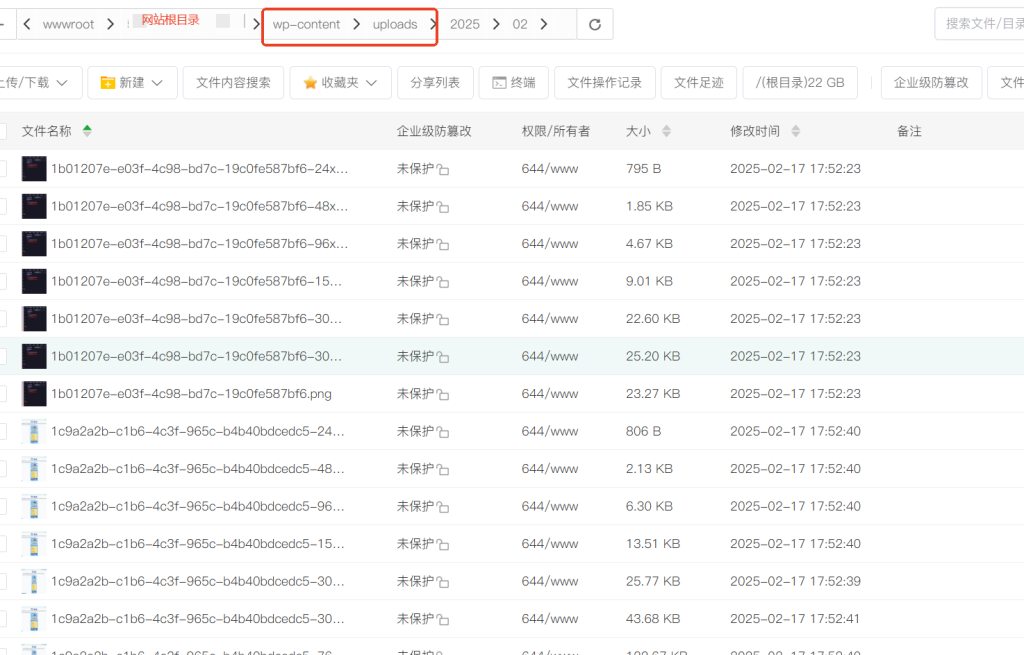Open the 文件操作记录 log button
The height and width of the screenshot is (655, 1024).
click(x=604, y=83)
